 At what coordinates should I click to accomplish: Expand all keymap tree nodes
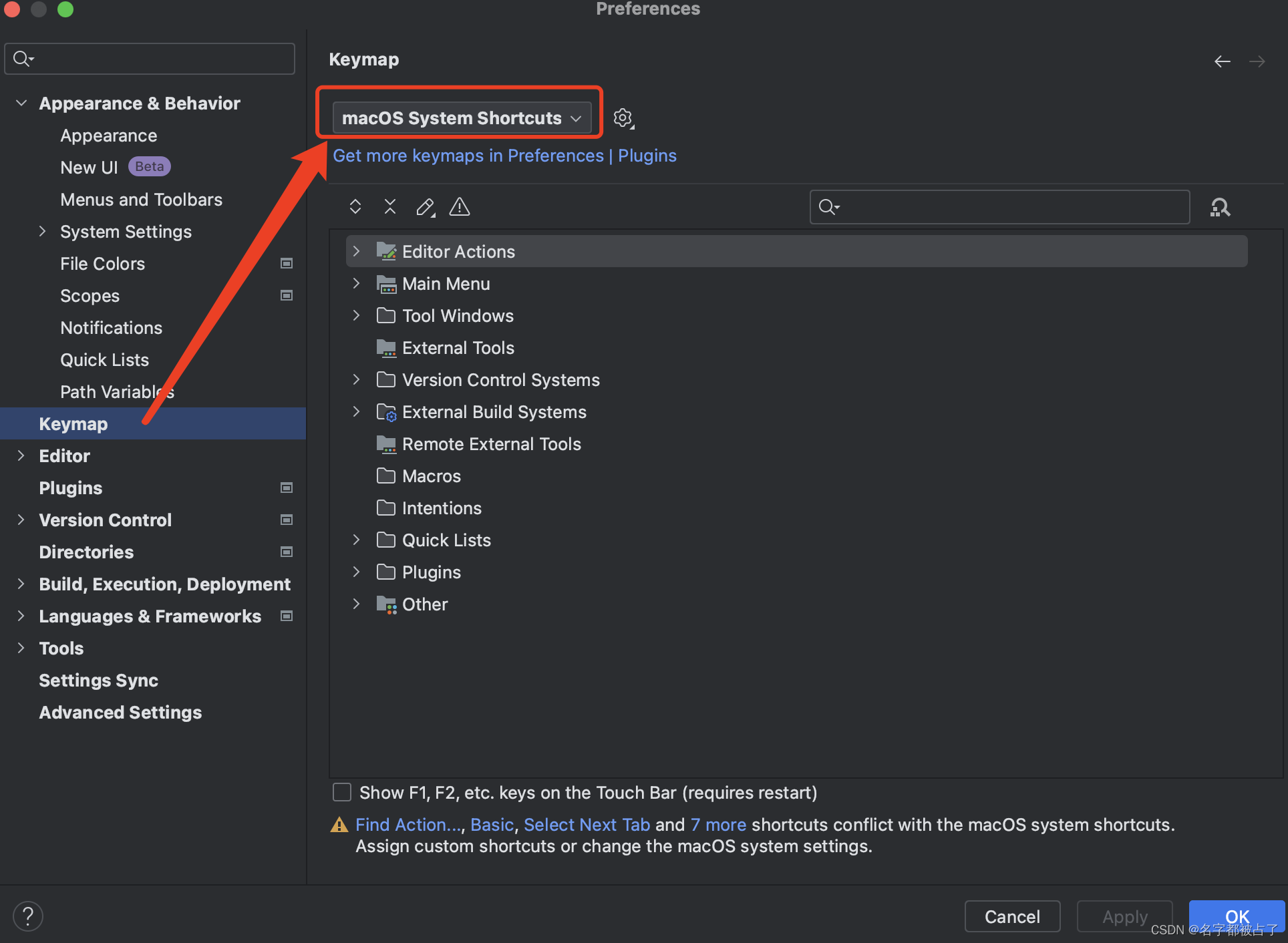coord(355,206)
